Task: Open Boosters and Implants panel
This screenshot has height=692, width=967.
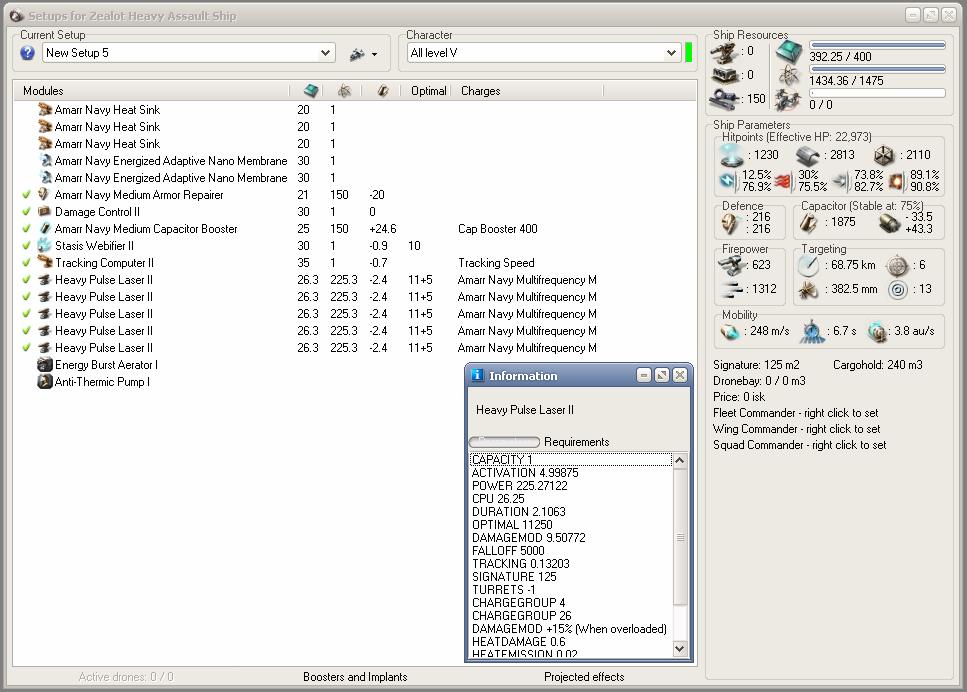Action: [x=355, y=677]
